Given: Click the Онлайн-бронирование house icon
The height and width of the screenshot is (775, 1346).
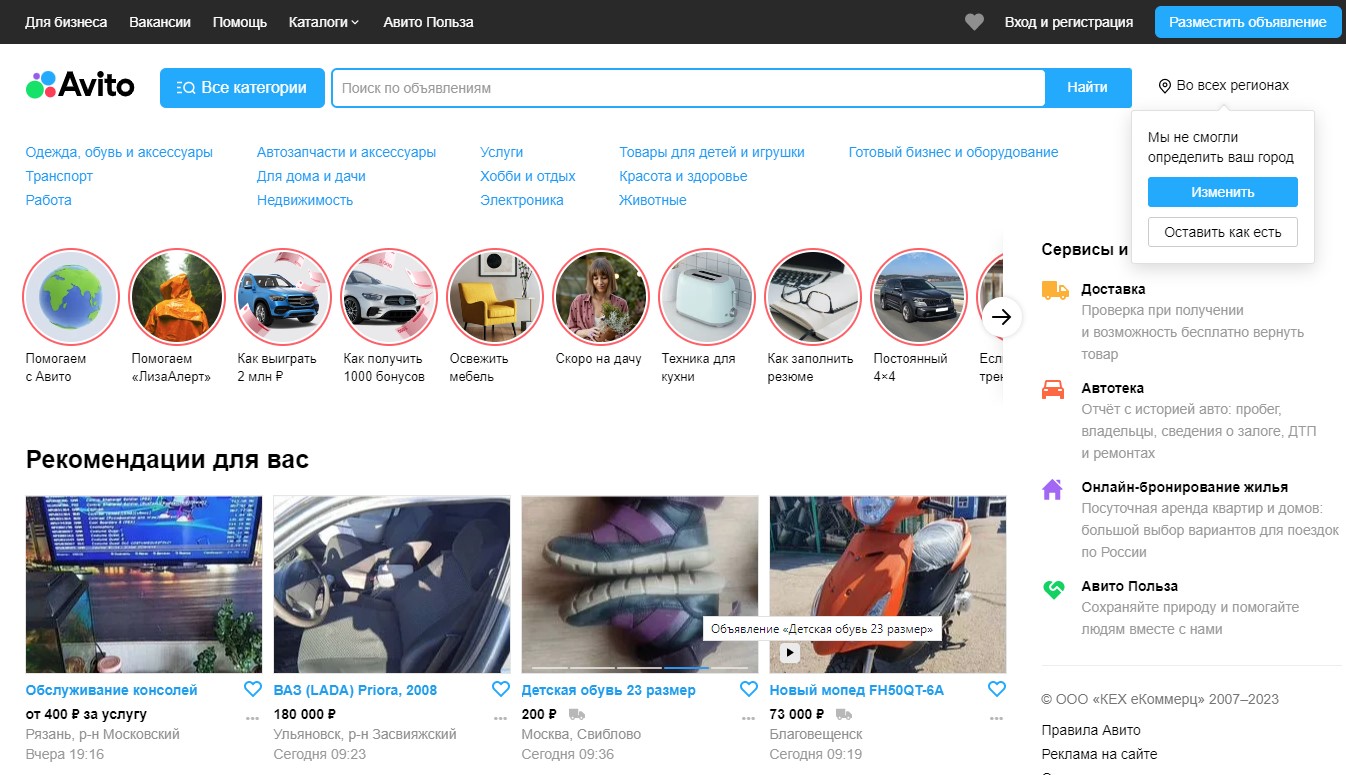Looking at the screenshot, I should (x=1052, y=489).
